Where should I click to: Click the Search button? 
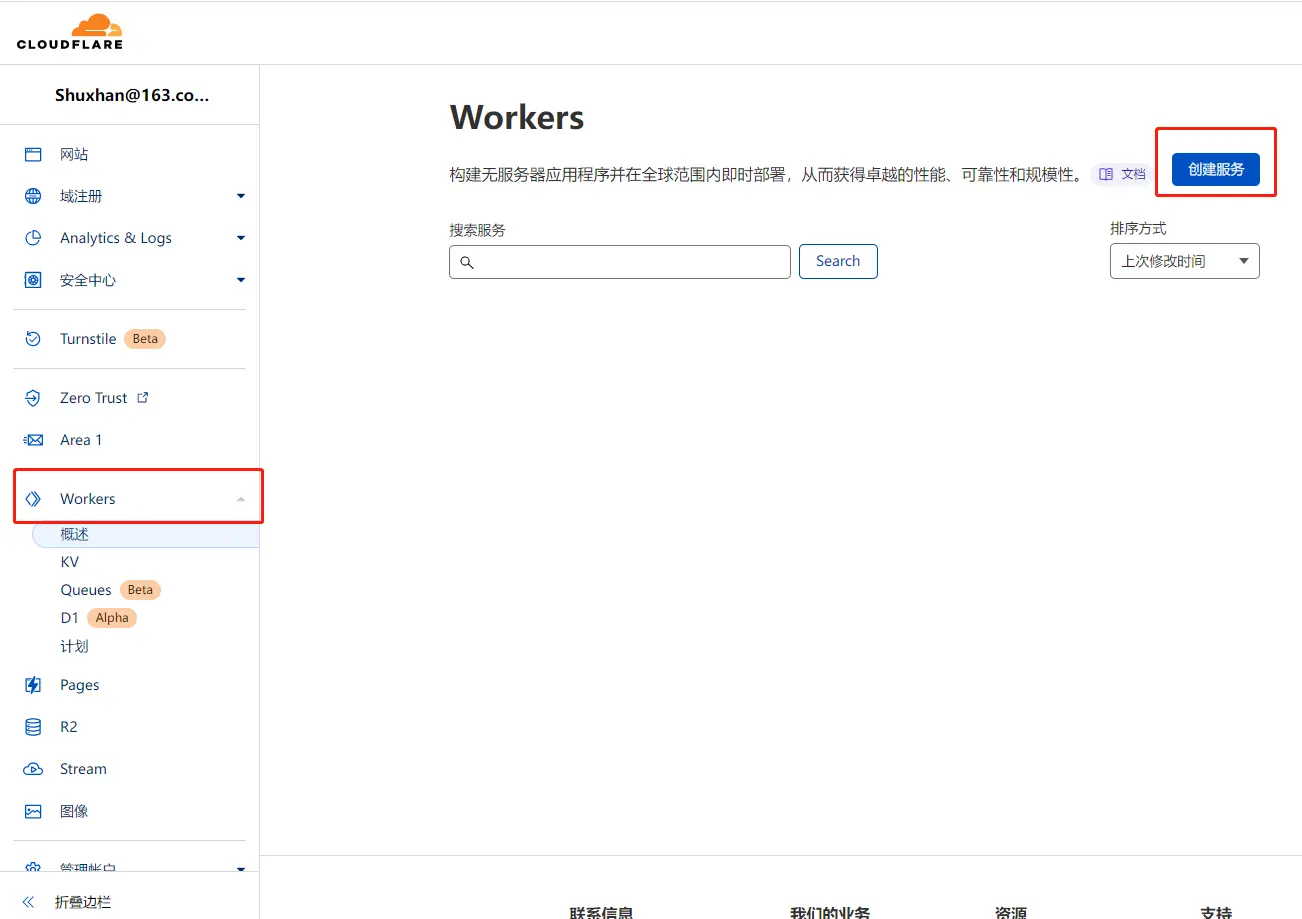click(838, 261)
